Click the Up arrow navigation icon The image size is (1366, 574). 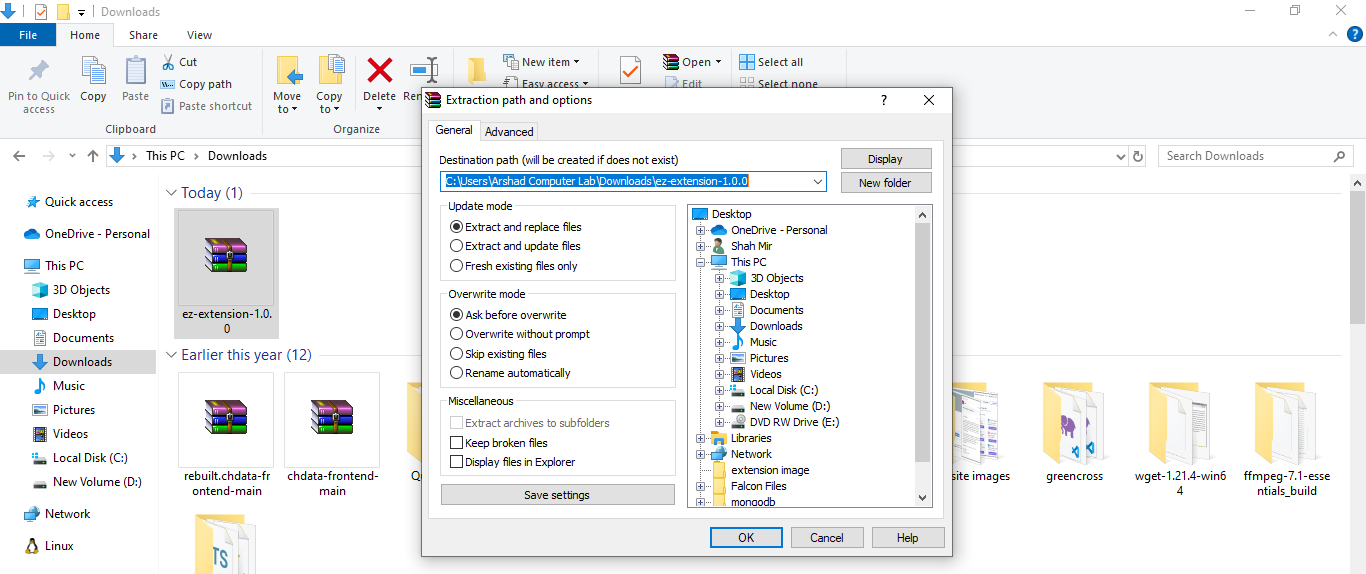(x=93, y=156)
